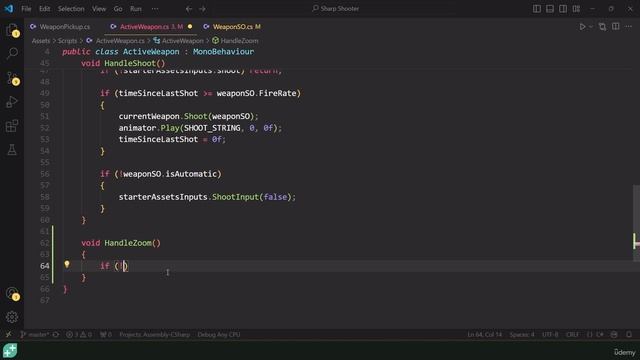
Task: Change indentation via Spaces: 4
Action: (522, 334)
